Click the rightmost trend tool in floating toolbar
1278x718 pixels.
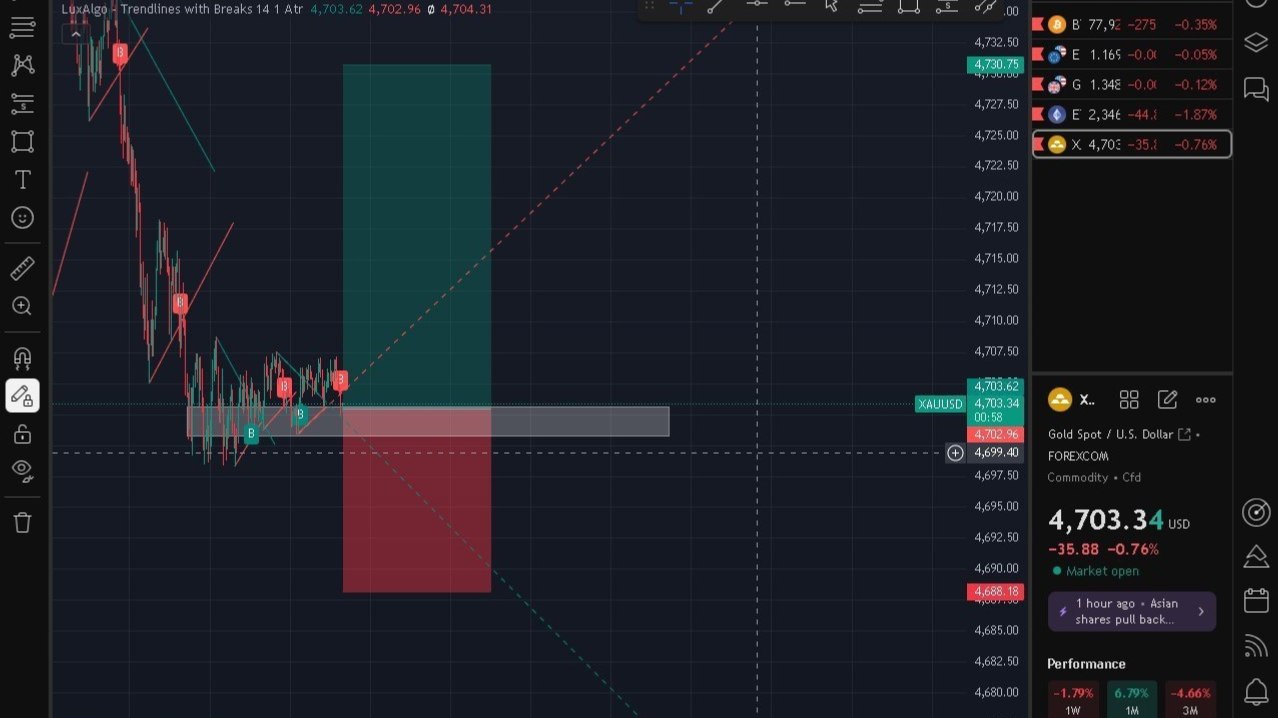coord(985,6)
